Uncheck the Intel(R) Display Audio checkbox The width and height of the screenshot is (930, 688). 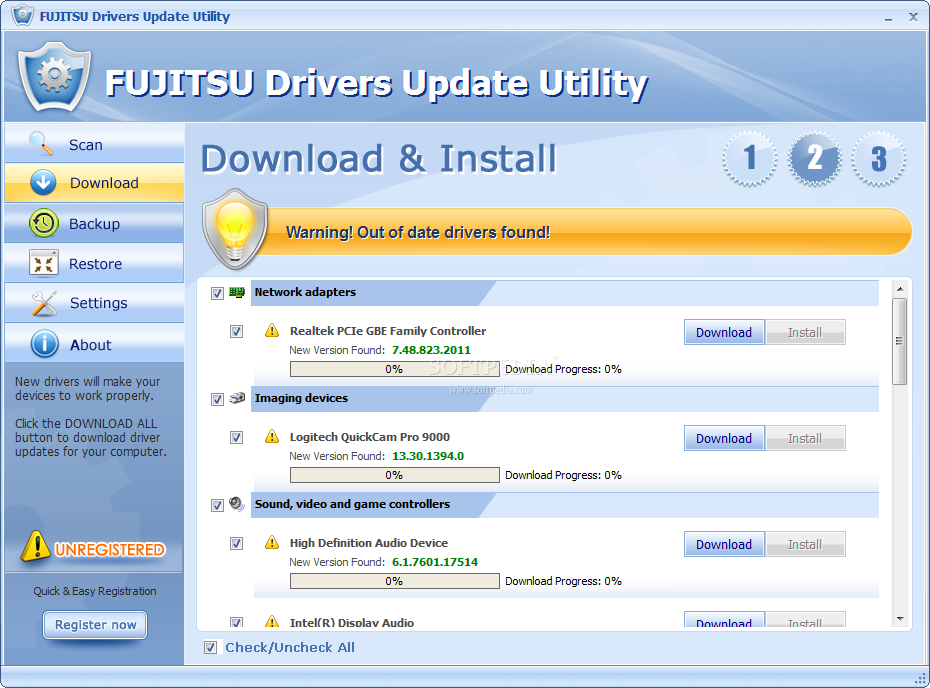236,622
